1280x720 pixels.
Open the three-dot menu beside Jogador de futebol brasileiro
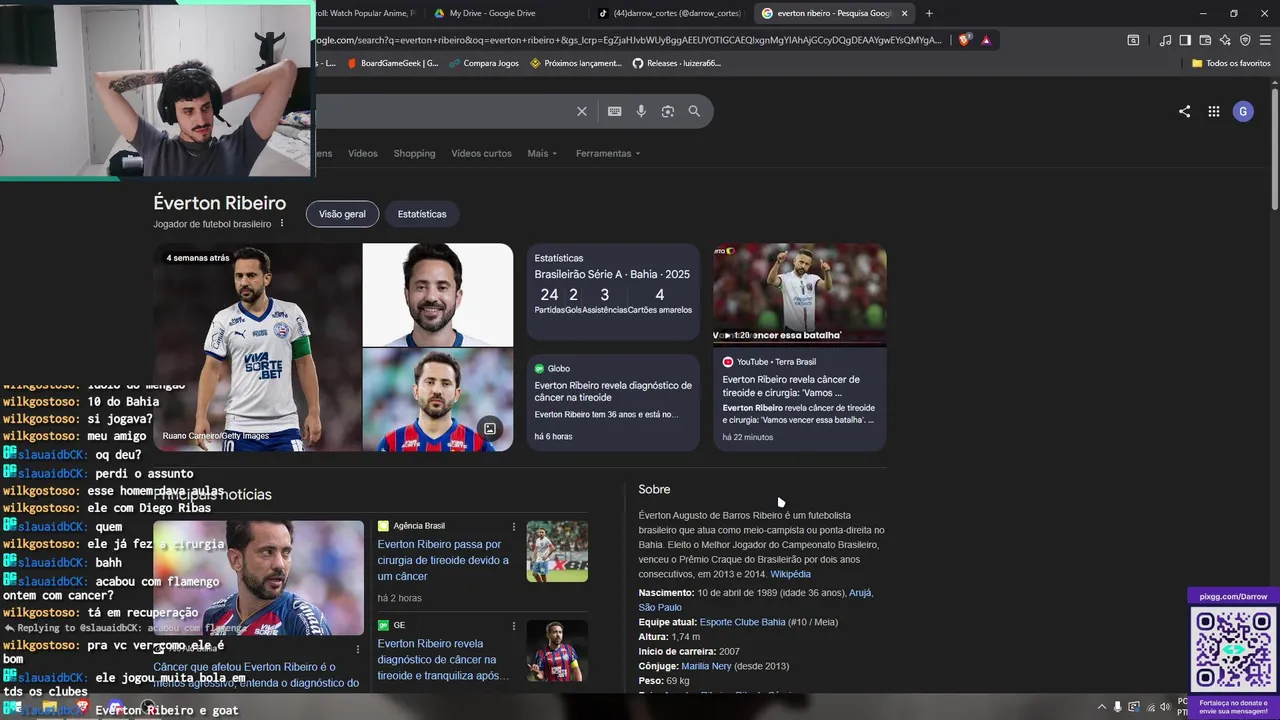[x=282, y=224]
